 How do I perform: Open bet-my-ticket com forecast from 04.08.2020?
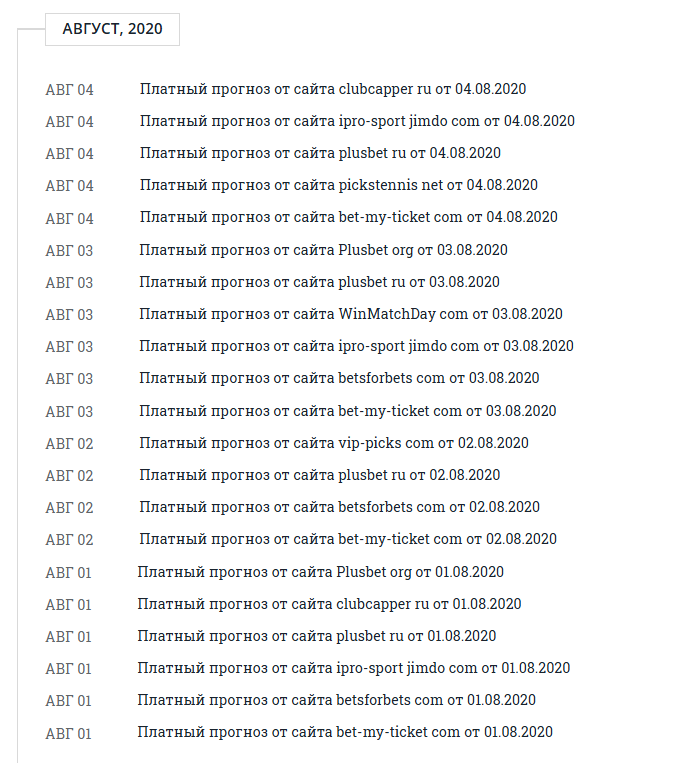pos(349,217)
